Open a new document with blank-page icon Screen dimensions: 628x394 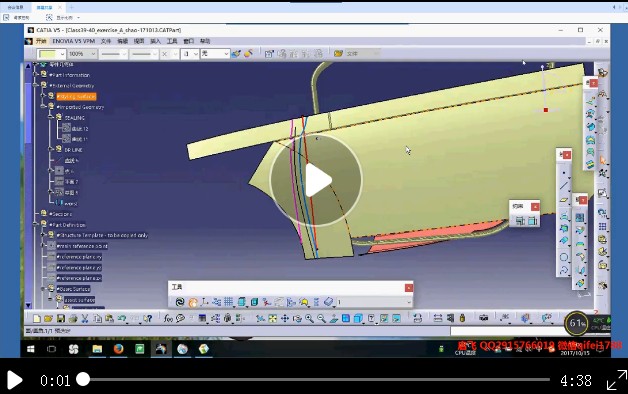(x=36, y=319)
